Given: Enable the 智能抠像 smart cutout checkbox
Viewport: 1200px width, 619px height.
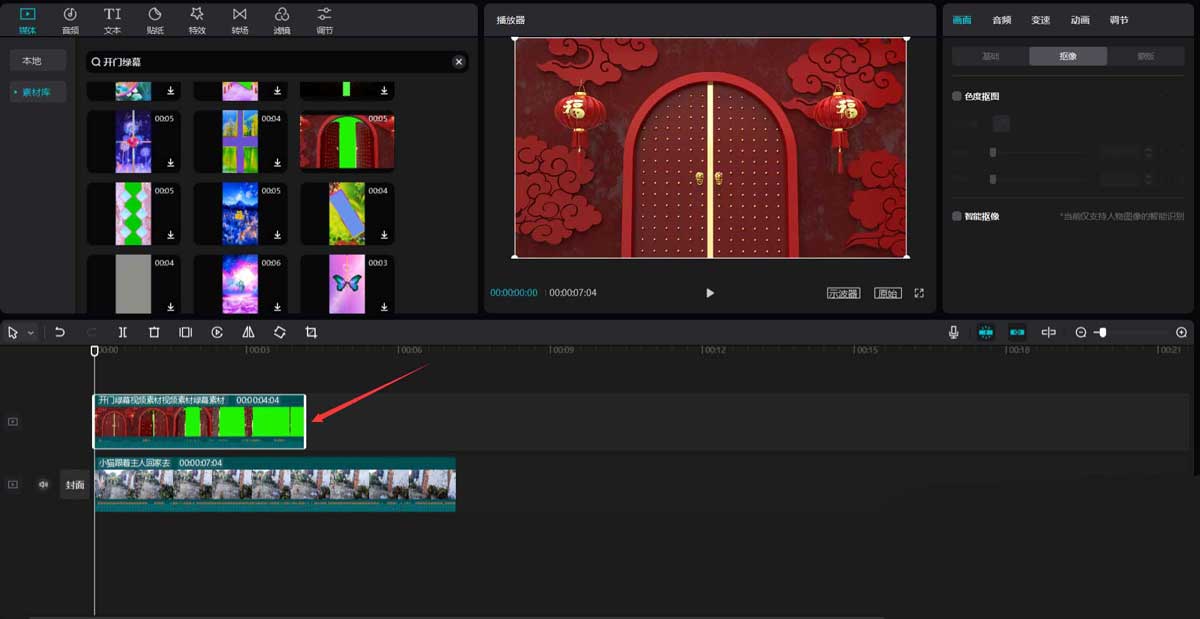Looking at the screenshot, I should (957, 216).
